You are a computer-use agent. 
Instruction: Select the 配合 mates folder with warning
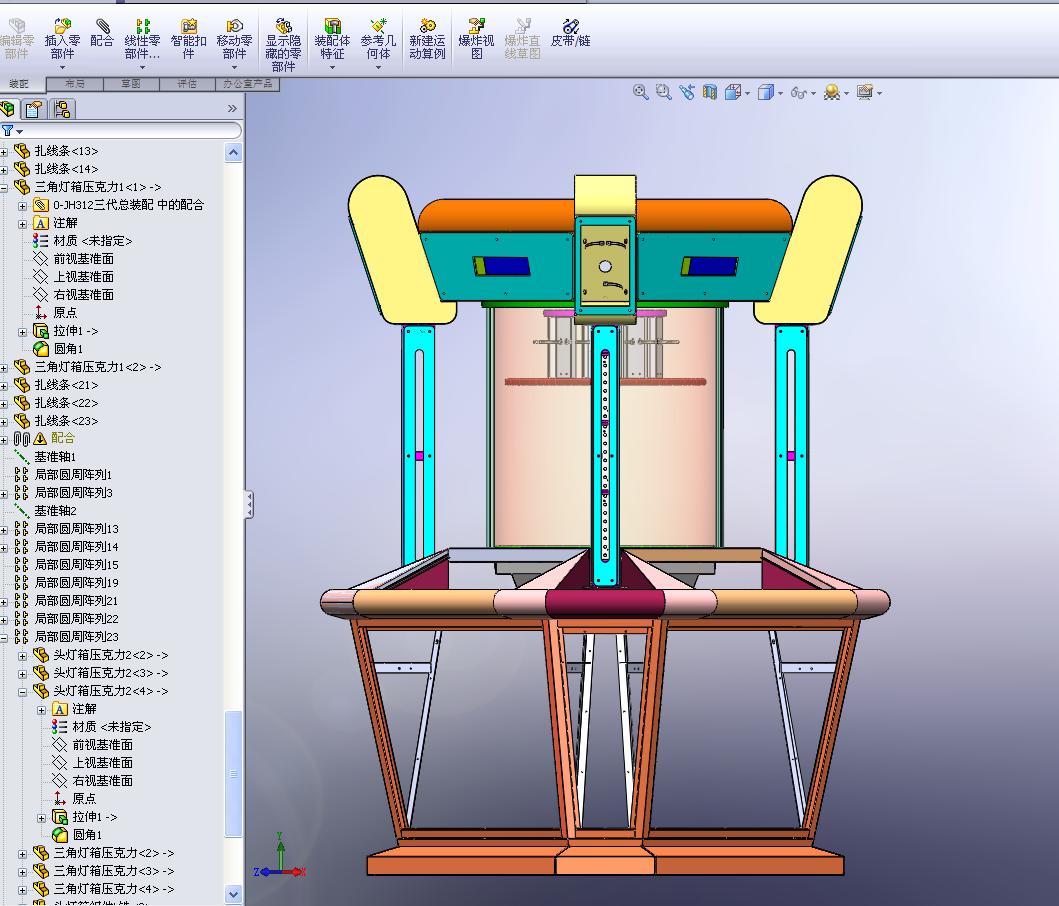(63, 438)
